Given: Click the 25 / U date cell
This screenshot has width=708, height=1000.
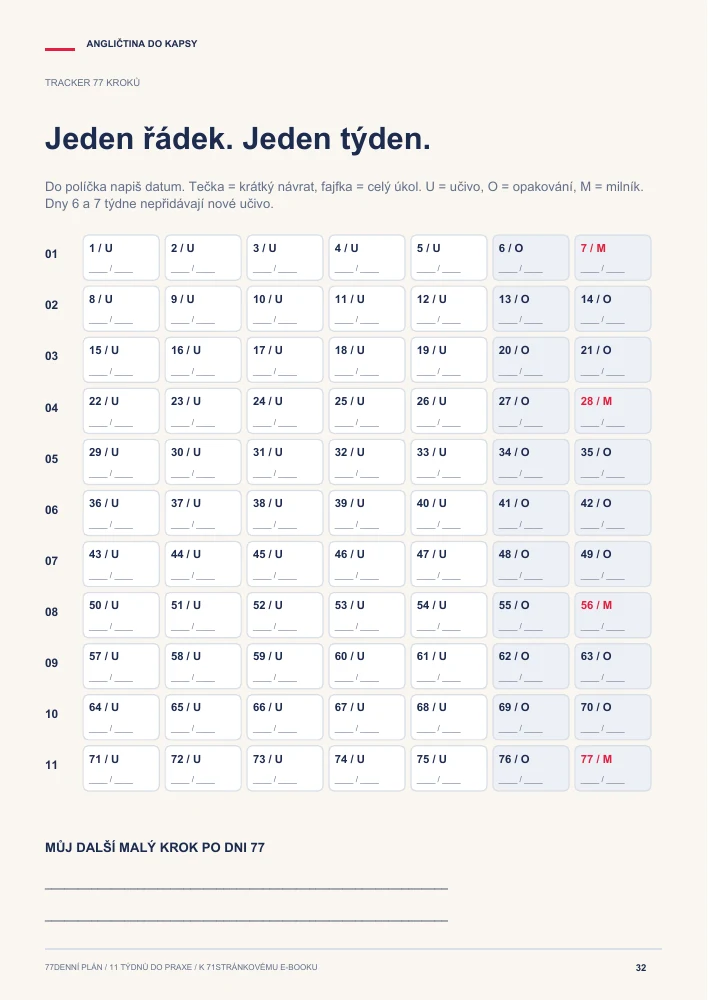Looking at the screenshot, I should click(367, 411).
